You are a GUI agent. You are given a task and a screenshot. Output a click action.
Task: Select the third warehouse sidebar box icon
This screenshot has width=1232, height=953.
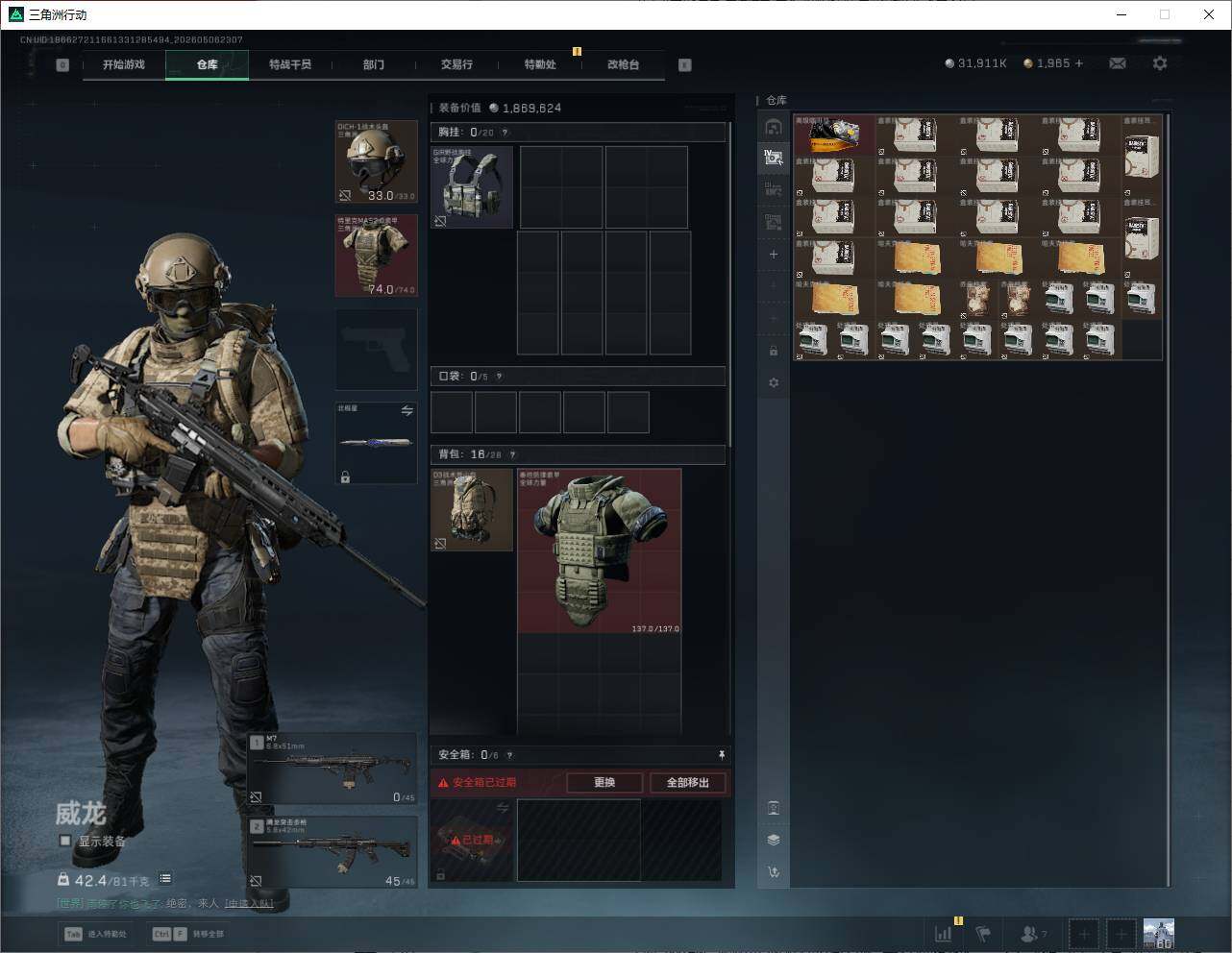774,189
